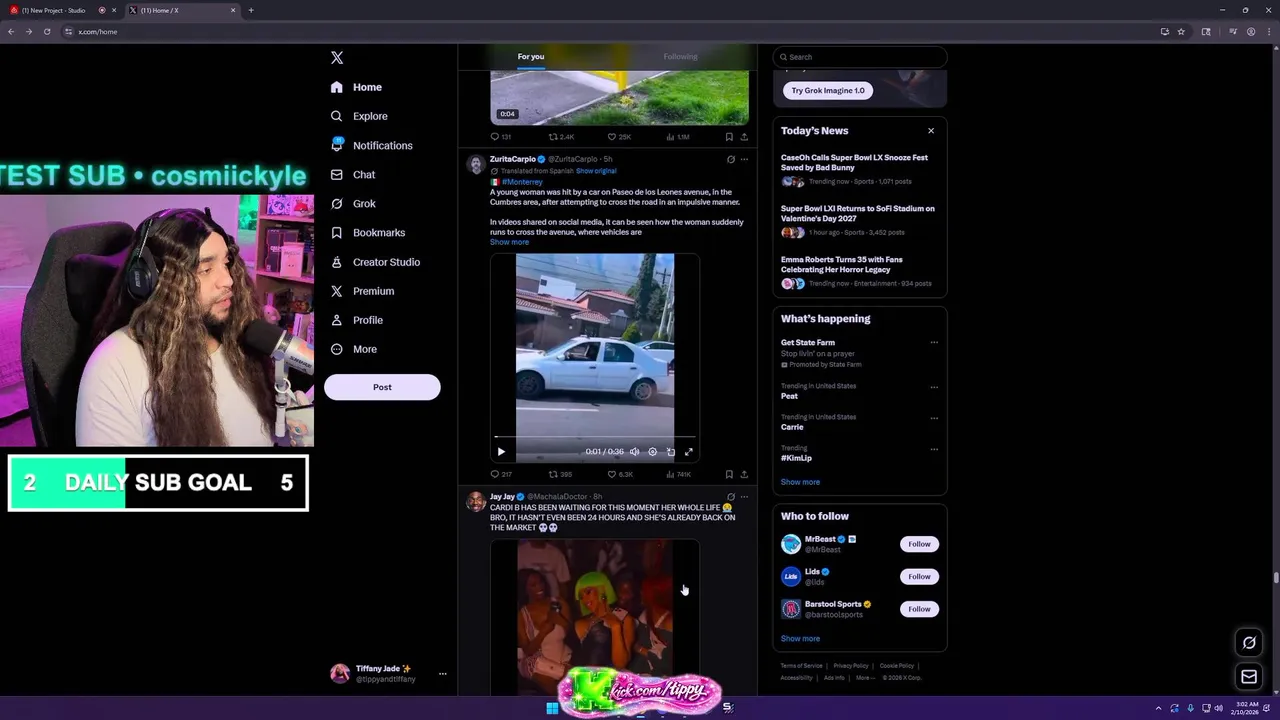This screenshot has height=720, width=1280.
Task: Open floating messages button at bottom right
Action: coord(1249,677)
